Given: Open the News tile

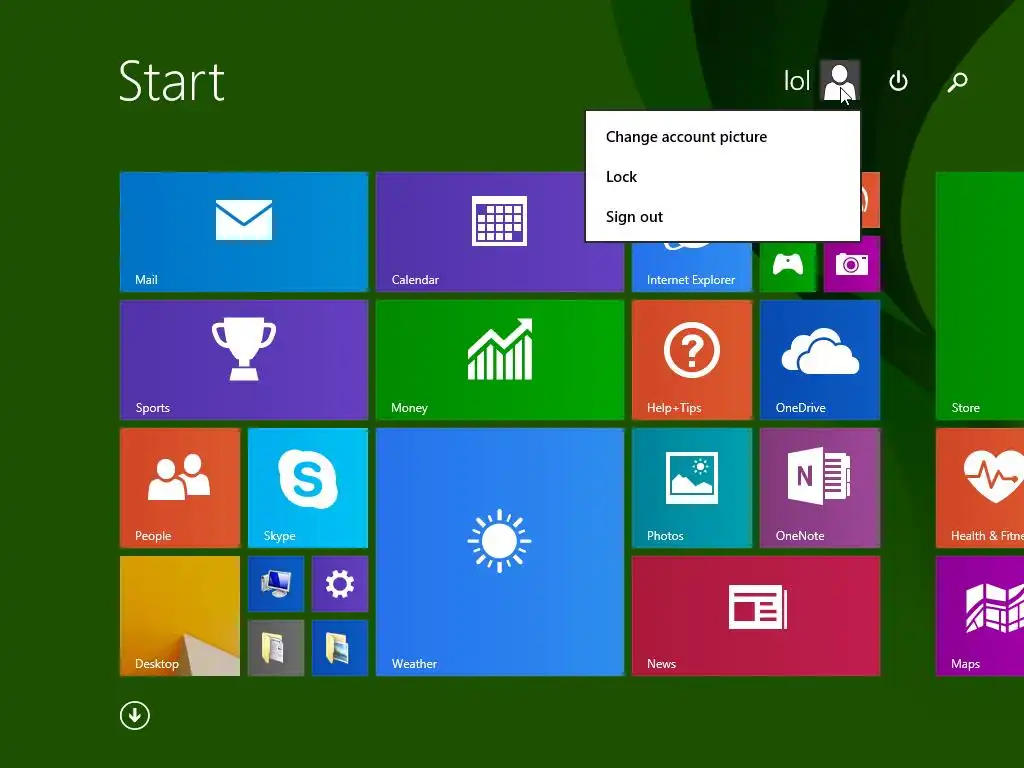Looking at the screenshot, I should [756, 616].
